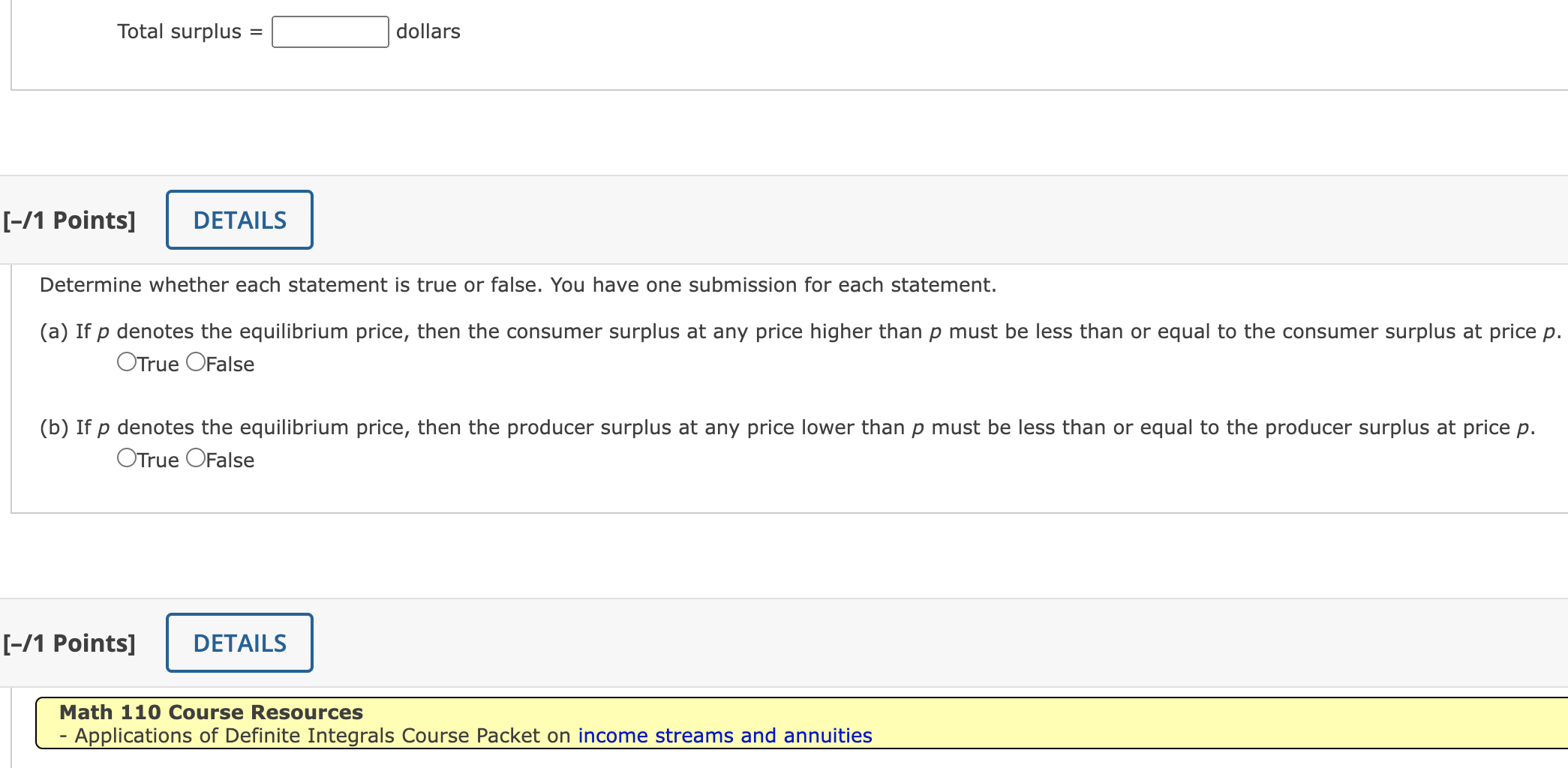Select True for statement (b)
This screenshot has height=768, width=1568.
click(x=127, y=458)
